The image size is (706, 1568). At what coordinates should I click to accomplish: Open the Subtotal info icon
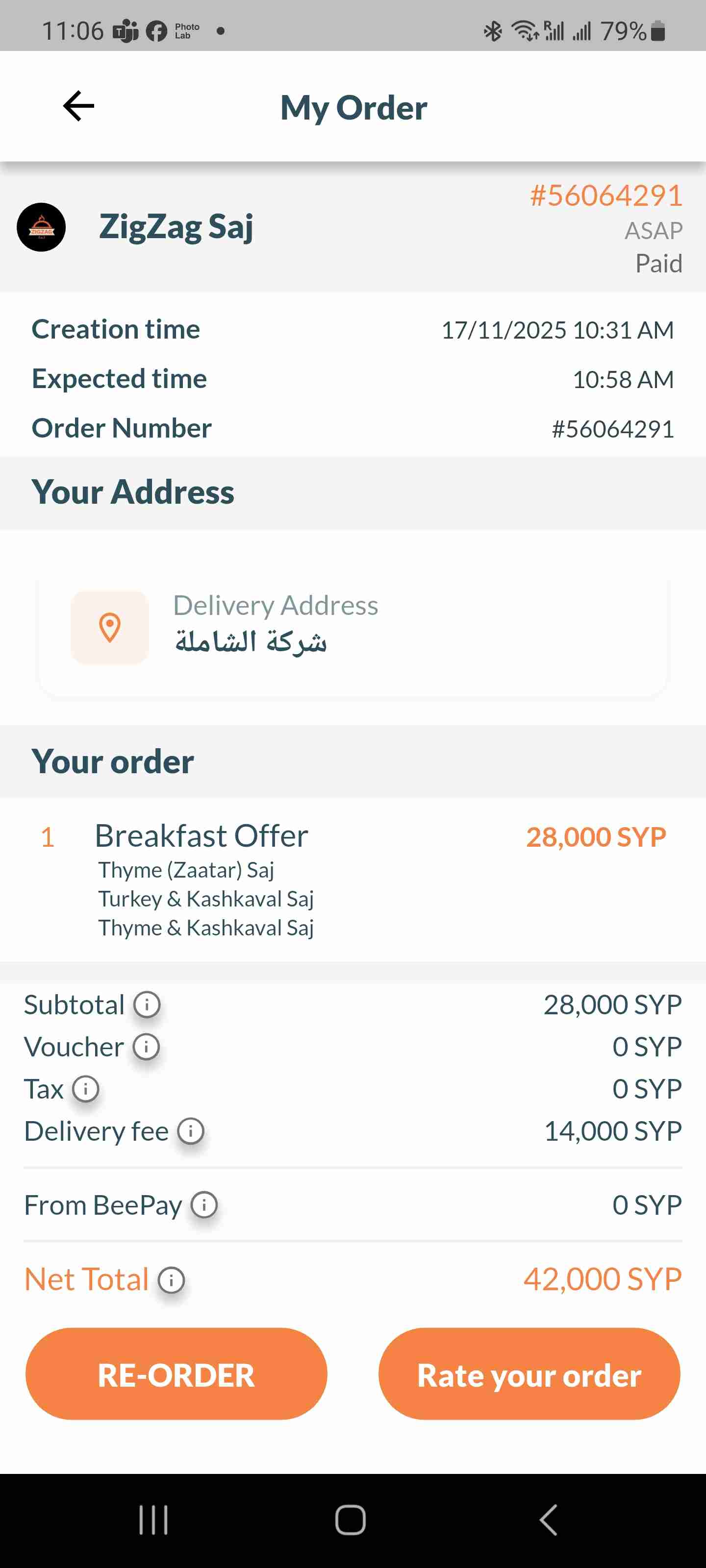point(147,1004)
